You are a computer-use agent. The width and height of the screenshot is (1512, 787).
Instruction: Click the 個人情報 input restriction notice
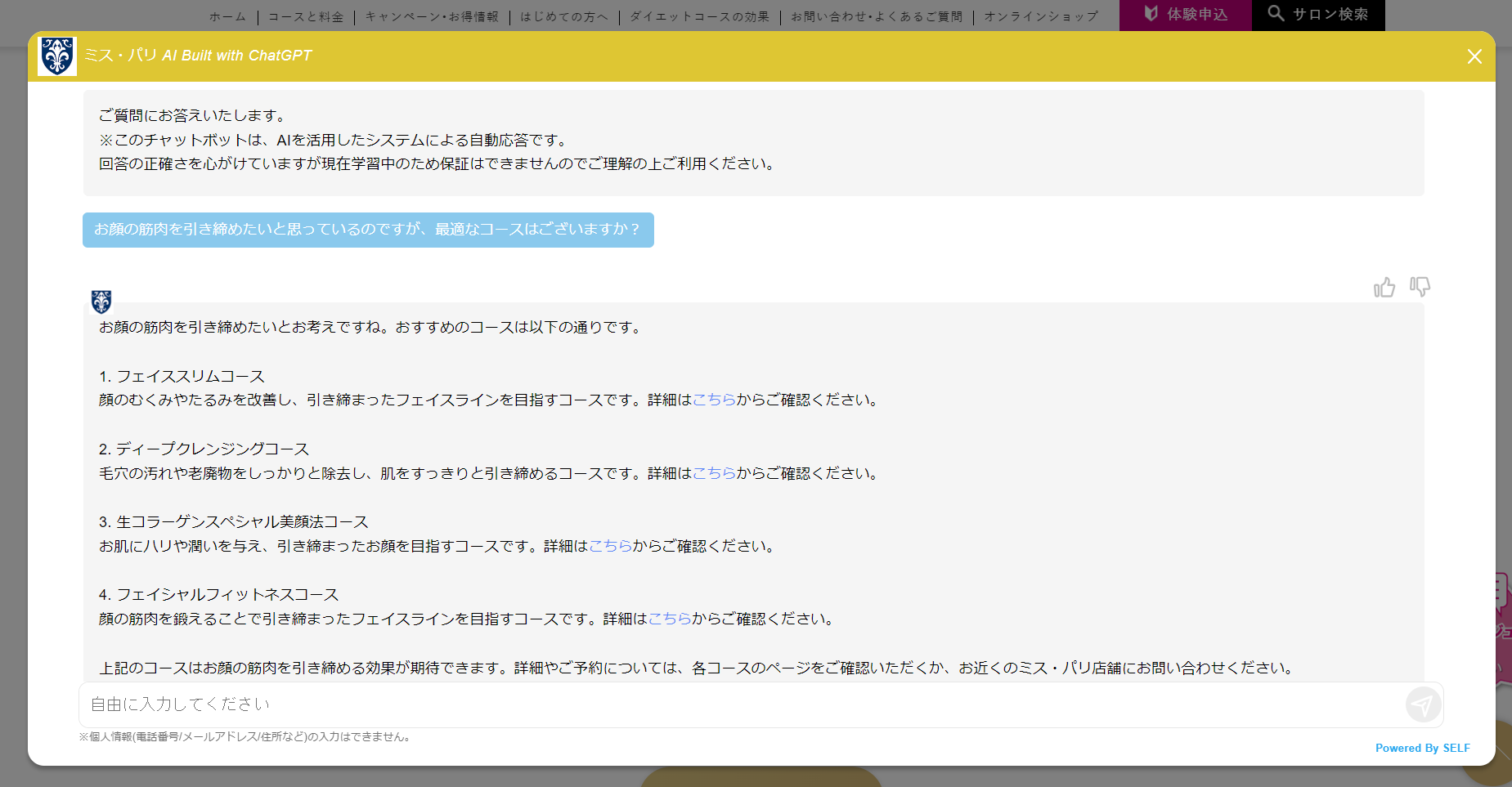245,736
